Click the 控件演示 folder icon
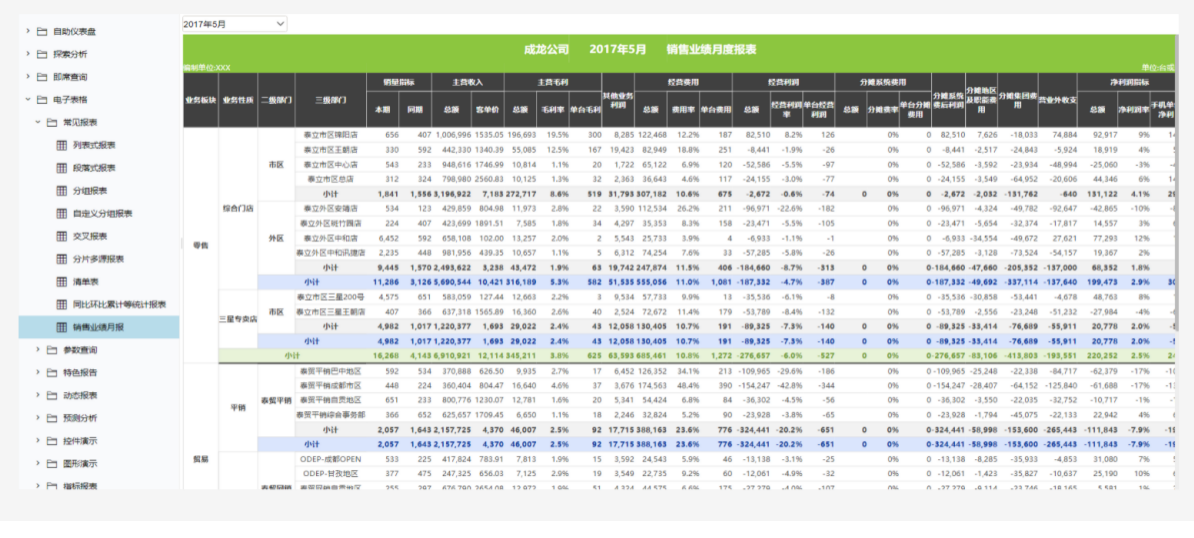Screen dimensions: 1194x538 pos(51,441)
